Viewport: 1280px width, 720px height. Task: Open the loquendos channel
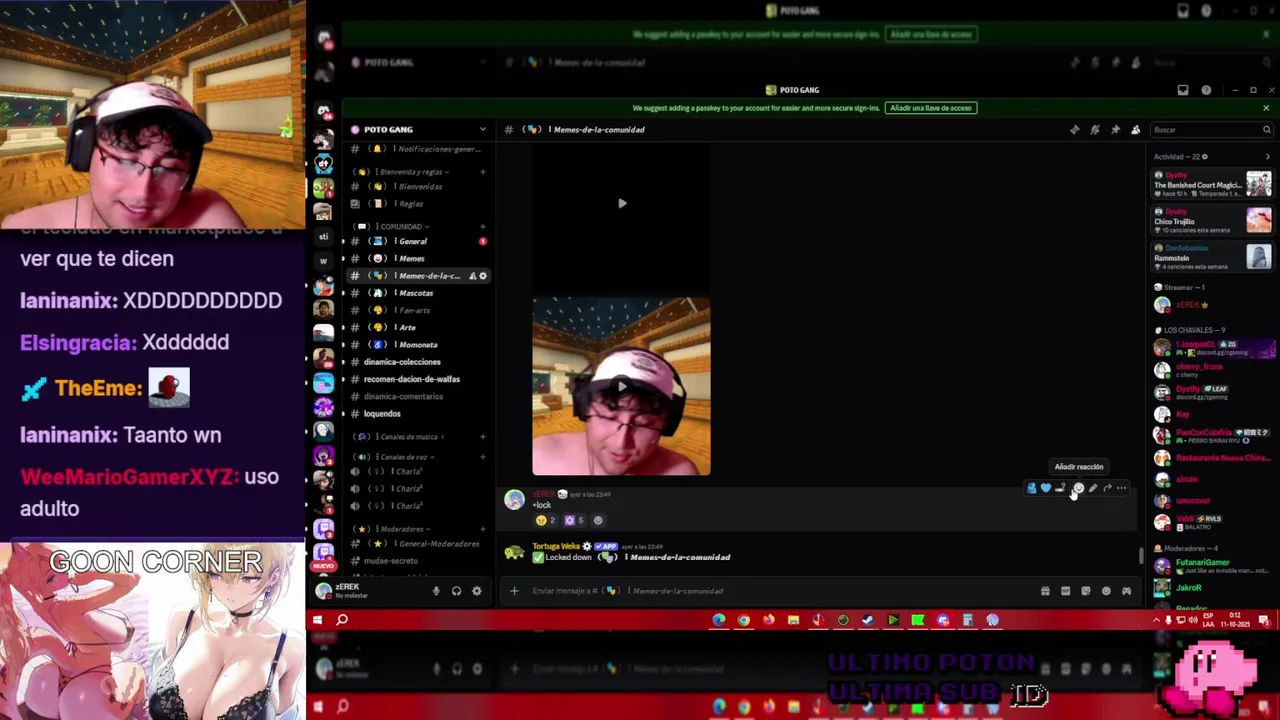tap(418, 414)
